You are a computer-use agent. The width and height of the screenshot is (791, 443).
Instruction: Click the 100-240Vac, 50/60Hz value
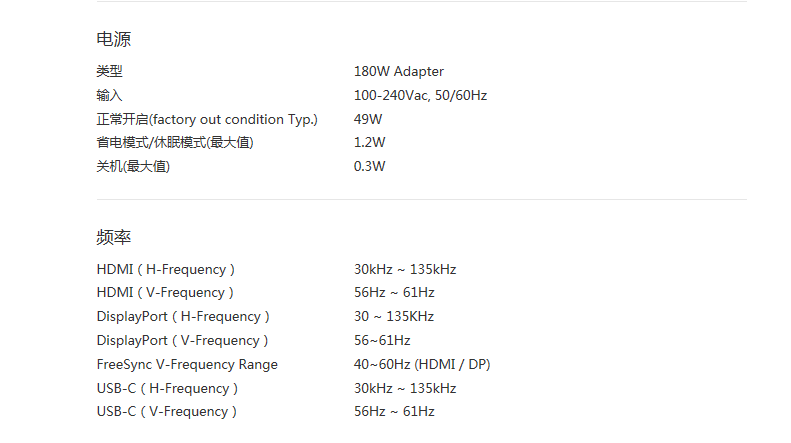click(420, 96)
